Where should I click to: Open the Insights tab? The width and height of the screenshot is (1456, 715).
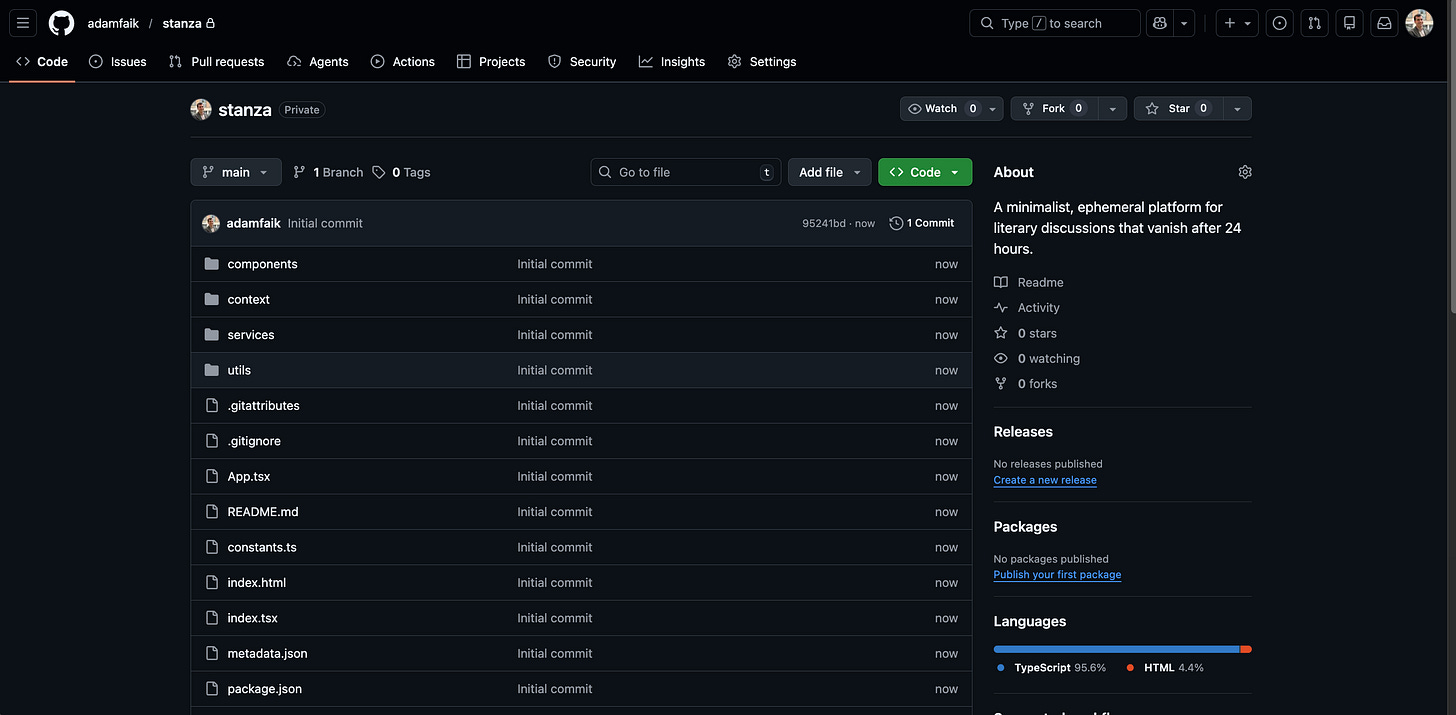coord(672,61)
